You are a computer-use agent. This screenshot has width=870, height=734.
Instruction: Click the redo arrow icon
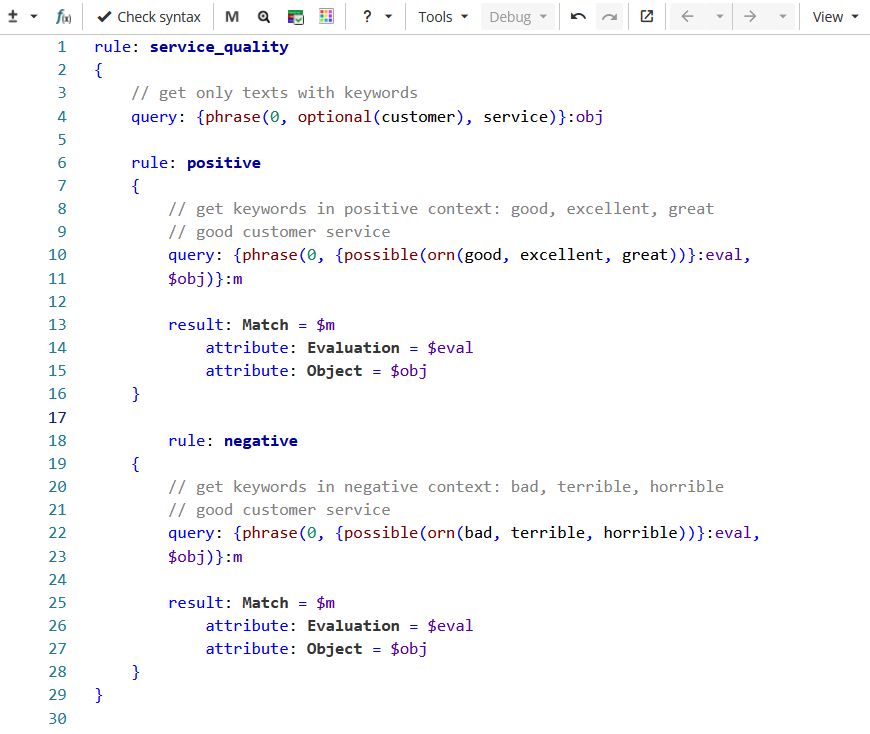(x=610, y=17)
